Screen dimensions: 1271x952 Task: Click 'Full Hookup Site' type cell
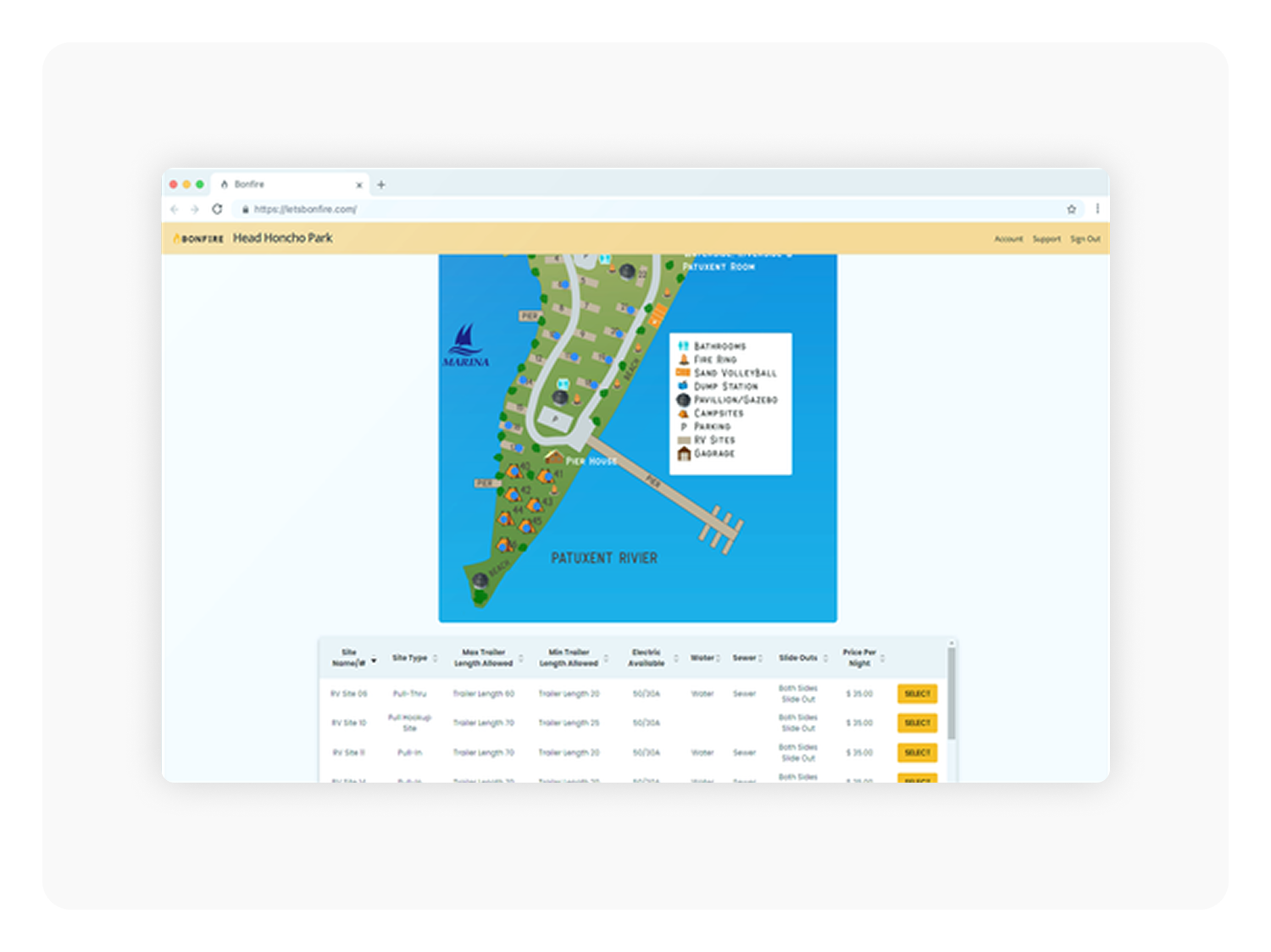point(409,722)
